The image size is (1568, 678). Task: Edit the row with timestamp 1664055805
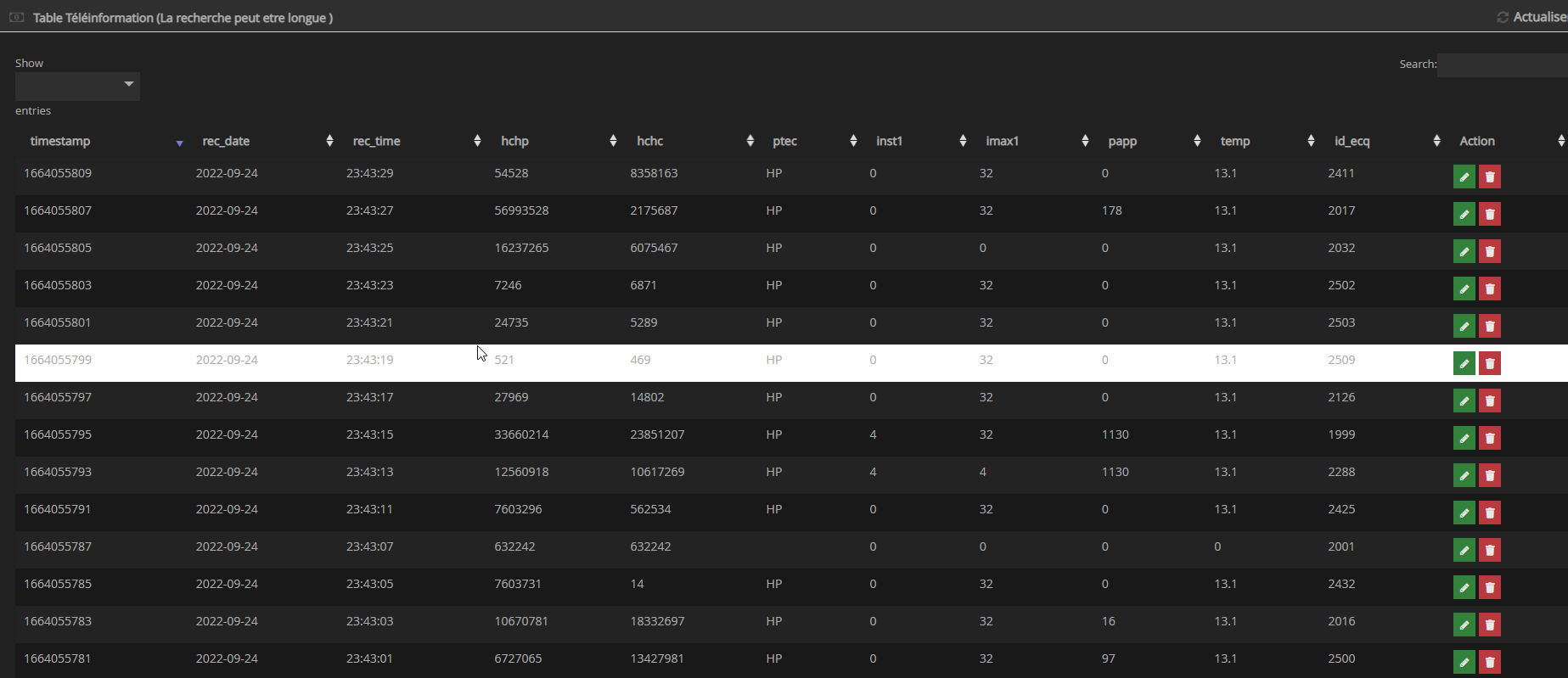[x=1464, y=251]
